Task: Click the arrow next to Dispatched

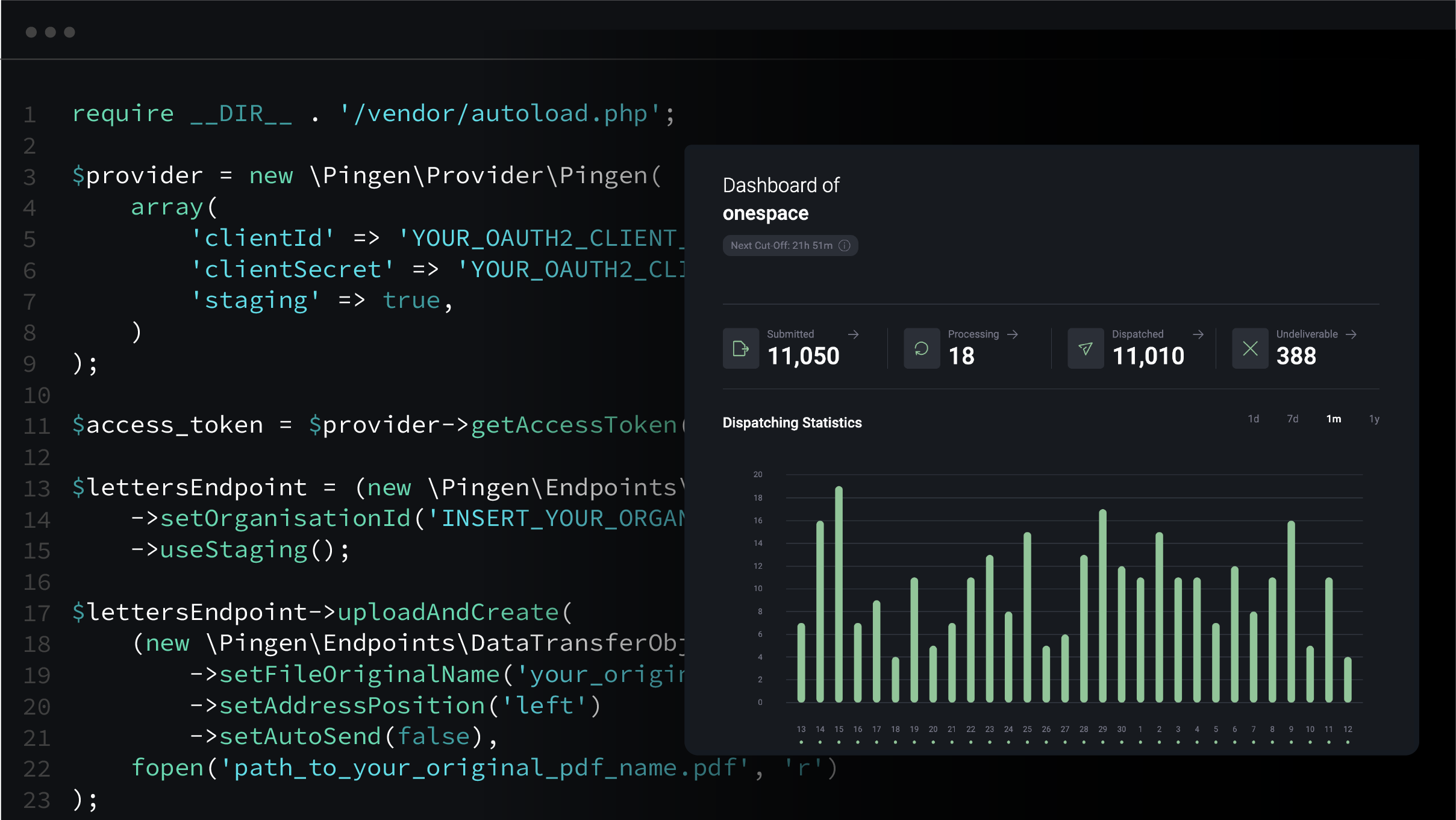Action: click(x=1198, y=334)
